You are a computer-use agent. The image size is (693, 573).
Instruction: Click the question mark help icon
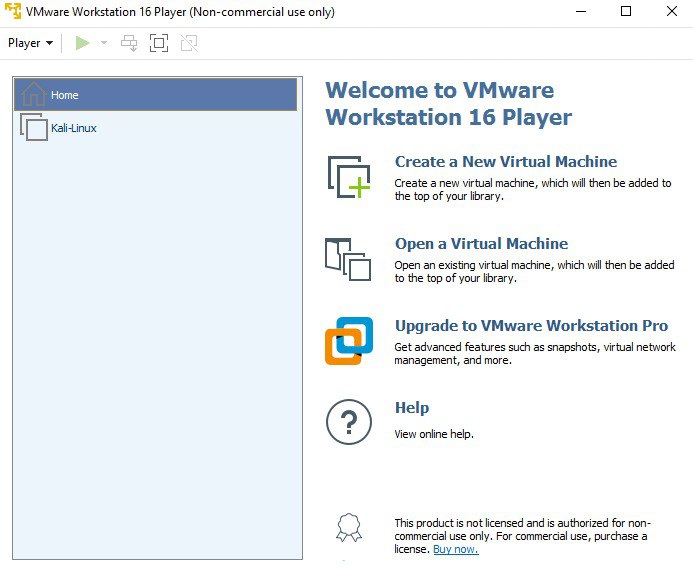(x=349, y=422)
